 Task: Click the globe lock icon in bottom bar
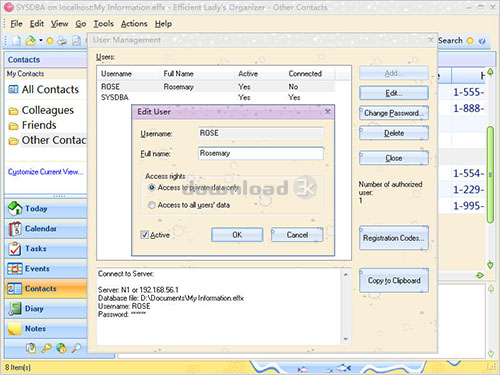point(61,348)
